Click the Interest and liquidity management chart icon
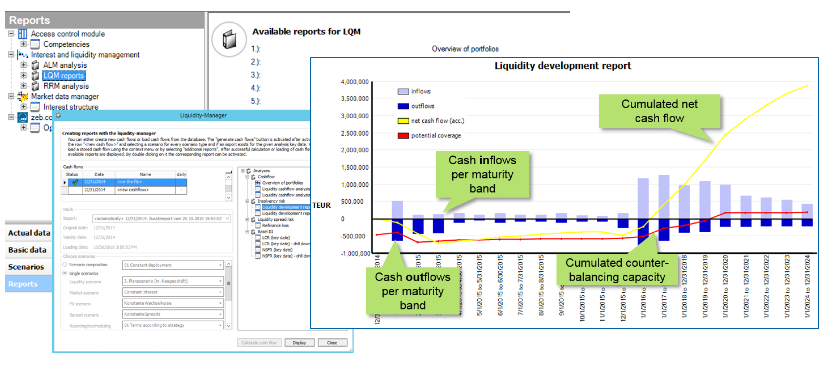 [x=23, y=55]
